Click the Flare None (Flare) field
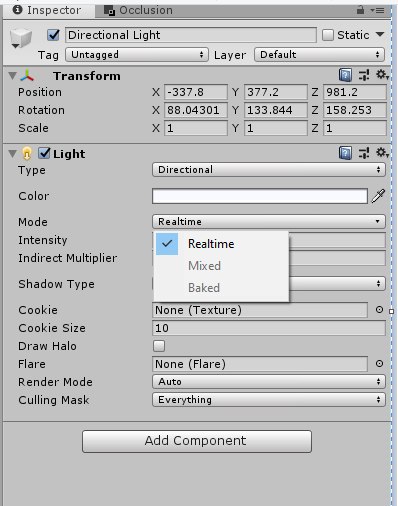This screenshot has width=398, height=506. point(260,364)
